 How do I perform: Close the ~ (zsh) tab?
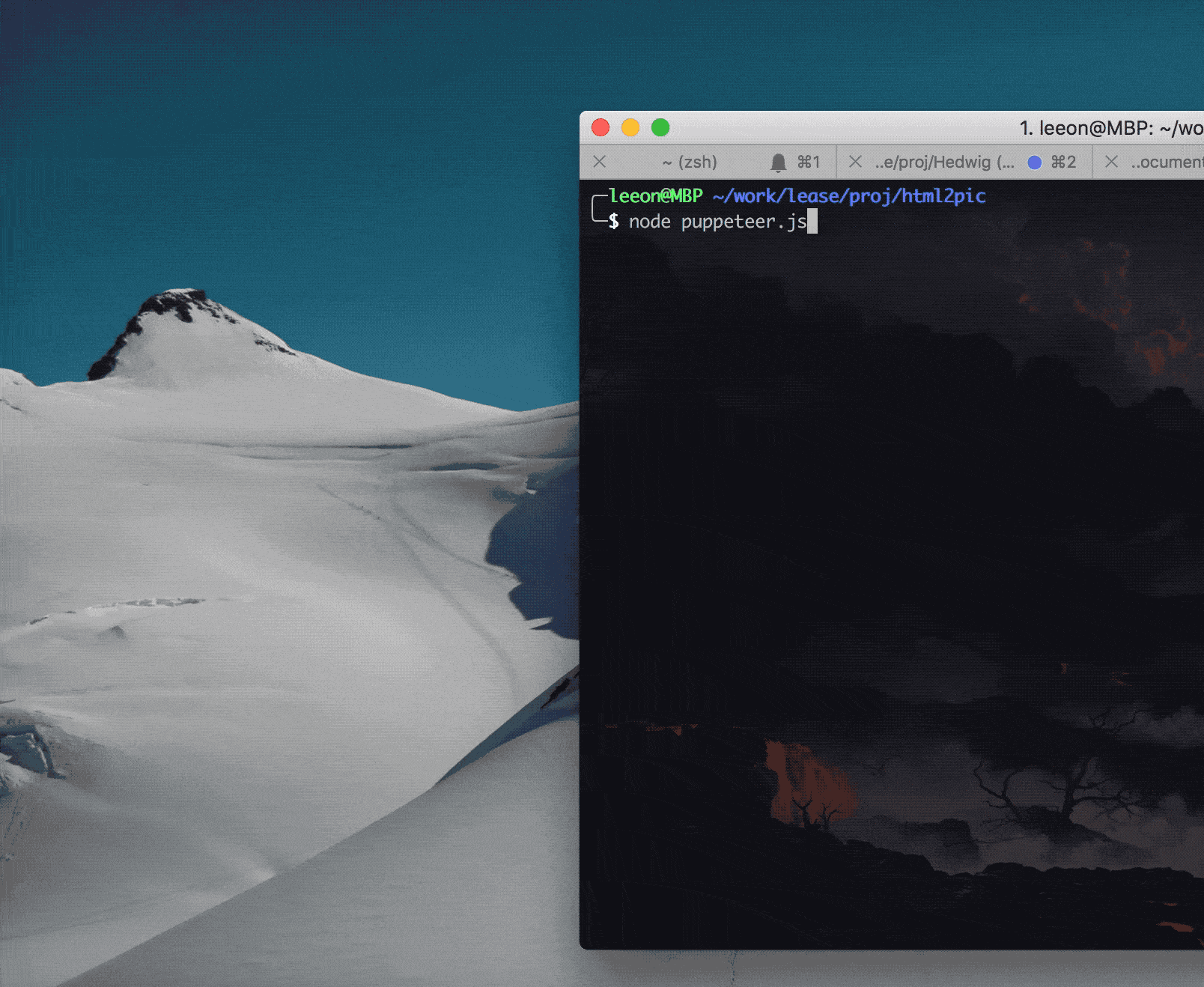600,162
